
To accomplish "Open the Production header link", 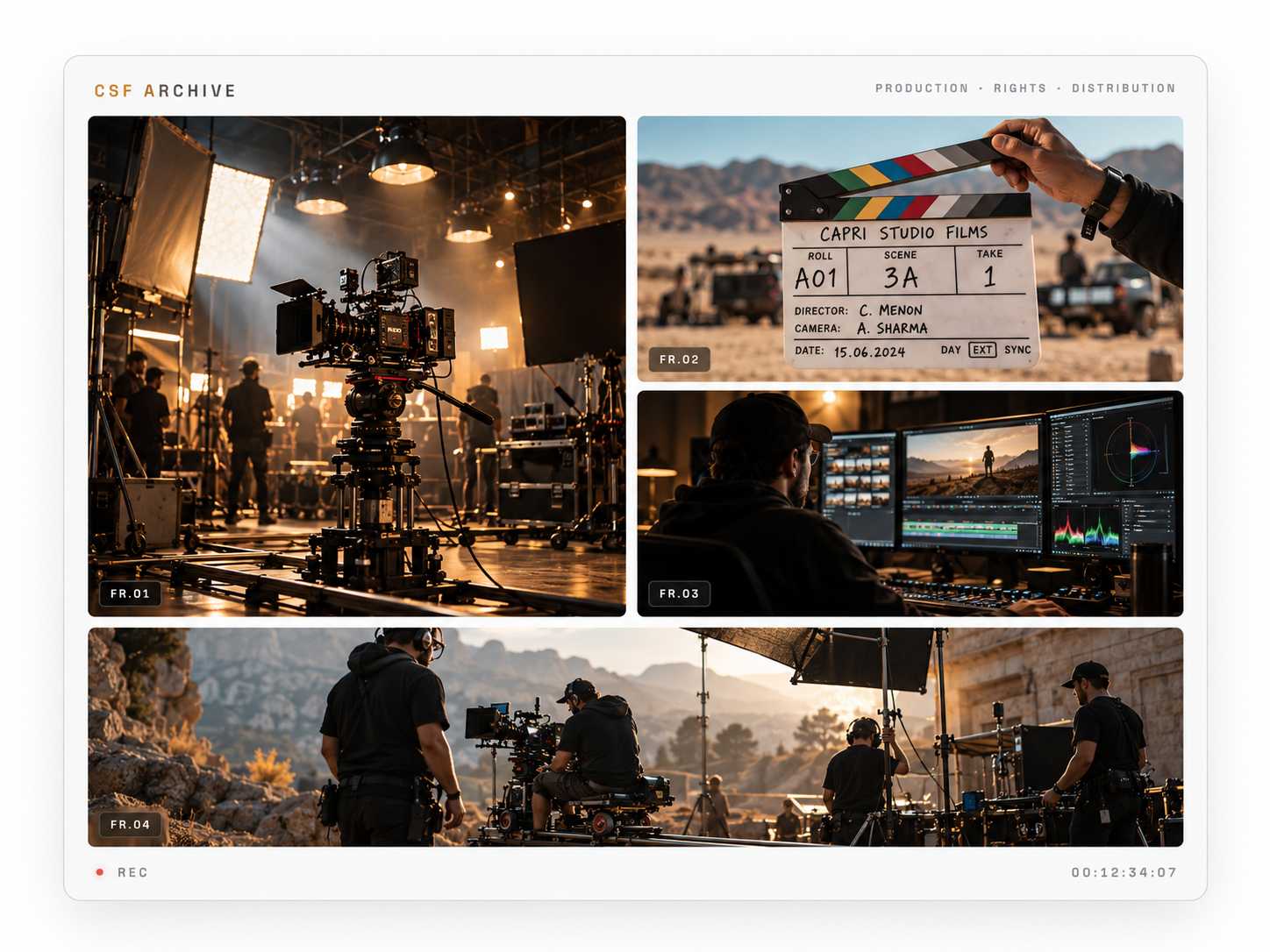I will click(x=922, y=89).
